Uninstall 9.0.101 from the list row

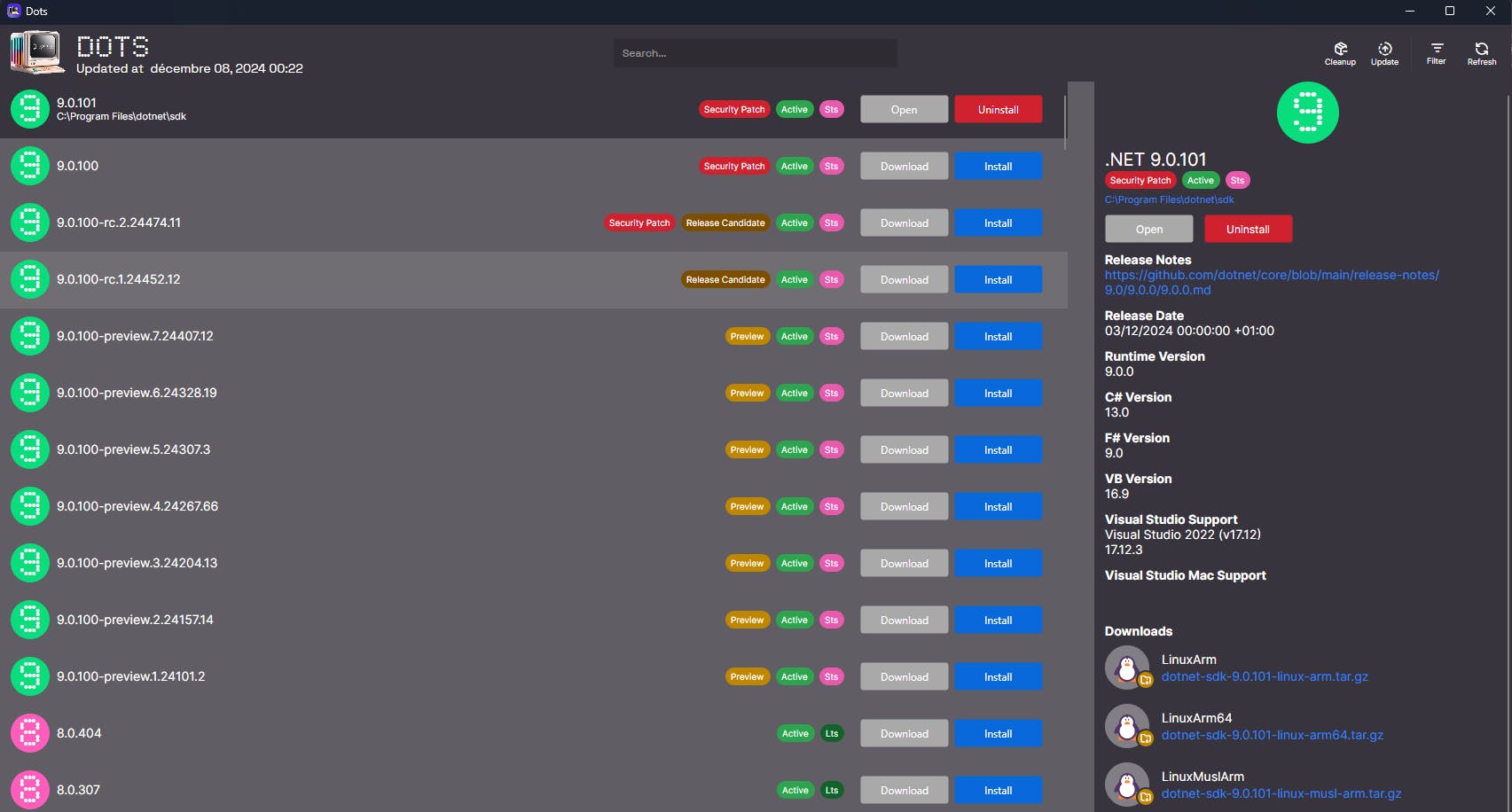tap(999, 110)
